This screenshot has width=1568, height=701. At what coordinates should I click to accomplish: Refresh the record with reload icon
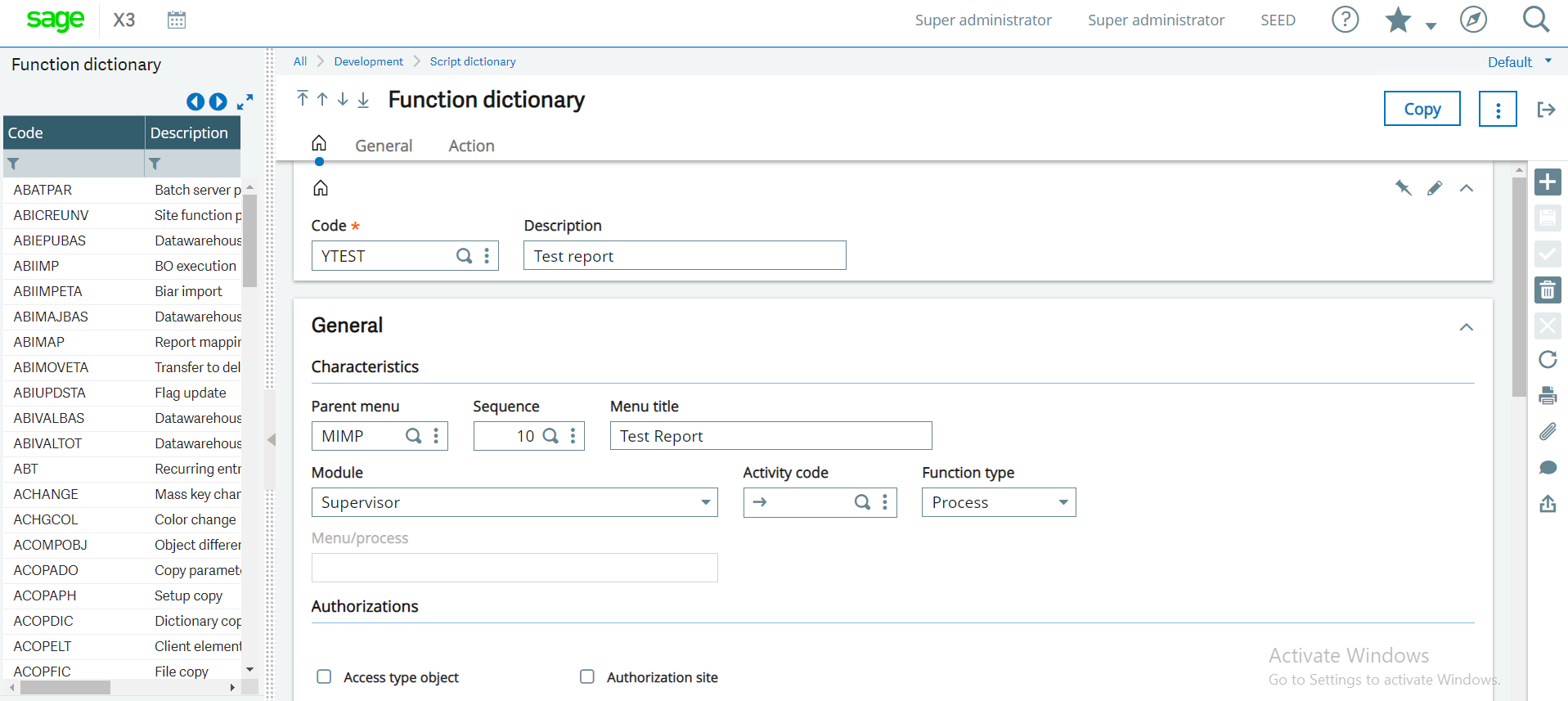[x=1548, y=360]
